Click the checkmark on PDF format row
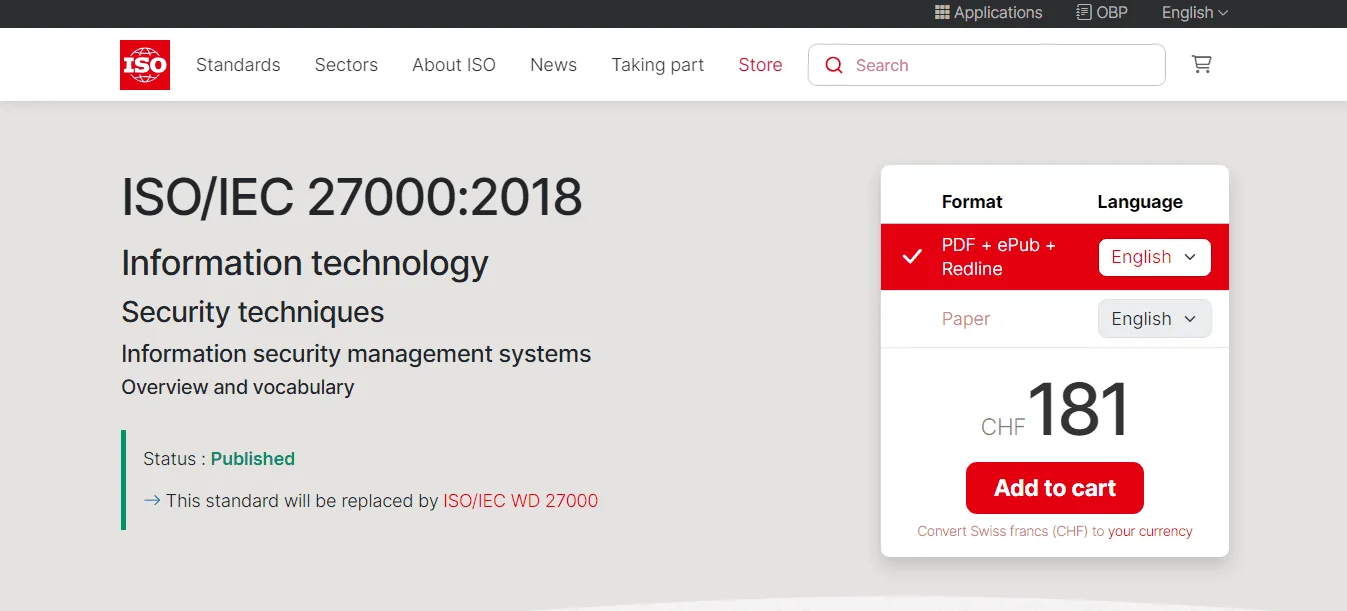This screenshot has height=611, width=1347. pos(912,257)
